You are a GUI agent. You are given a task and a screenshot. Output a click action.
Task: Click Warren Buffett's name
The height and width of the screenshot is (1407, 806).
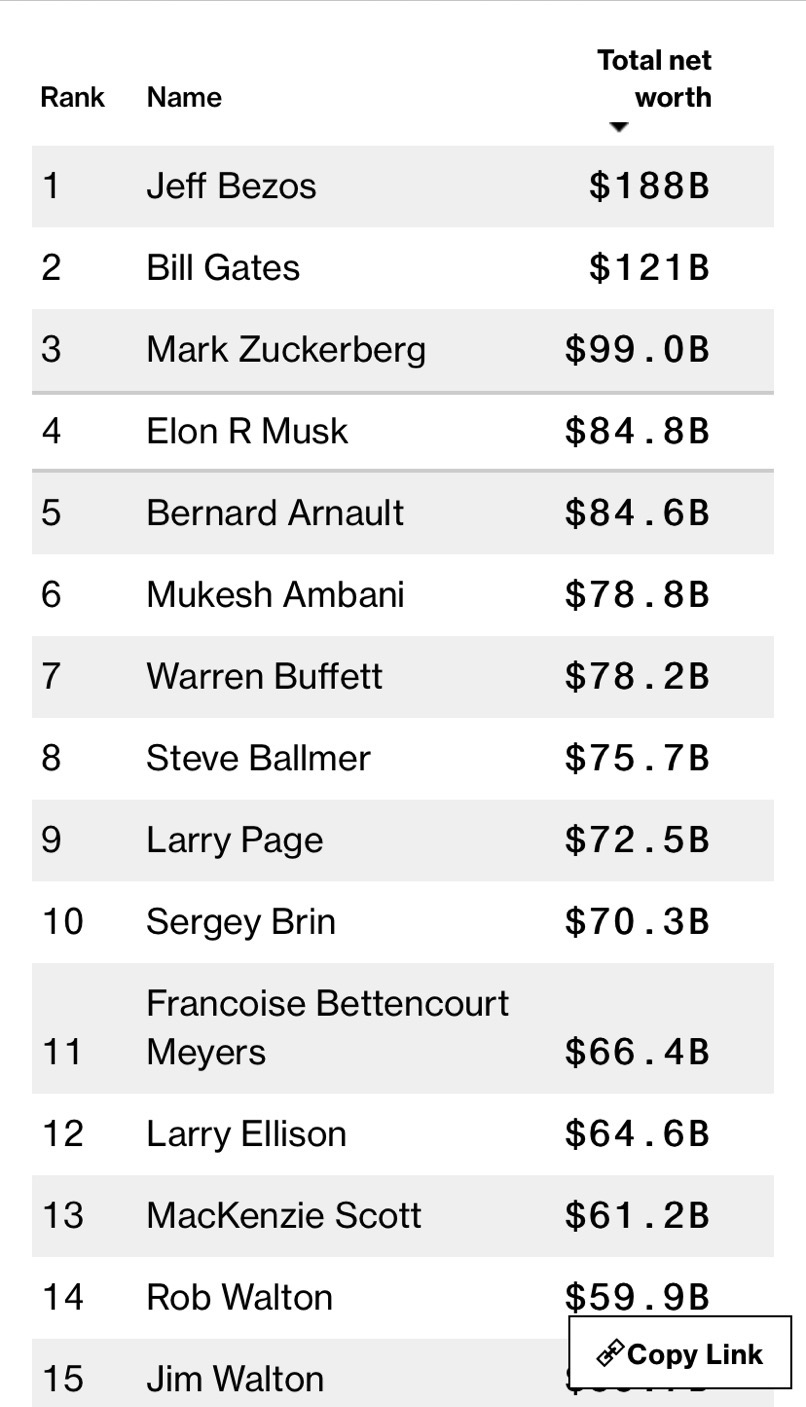click(264, 677)
